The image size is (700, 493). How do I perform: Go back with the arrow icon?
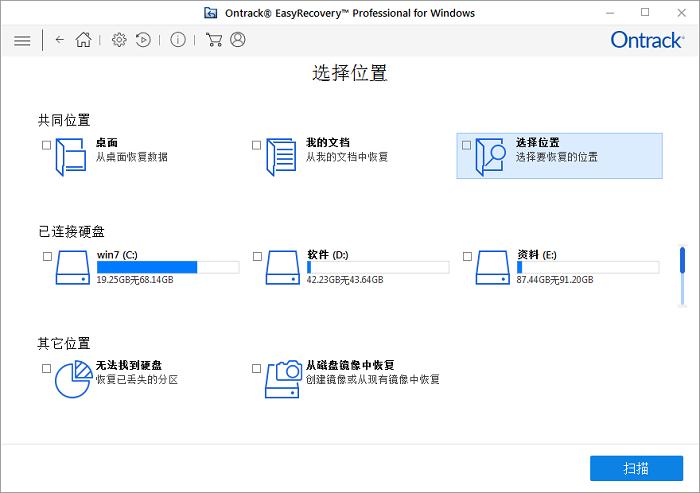coord(59,40)
